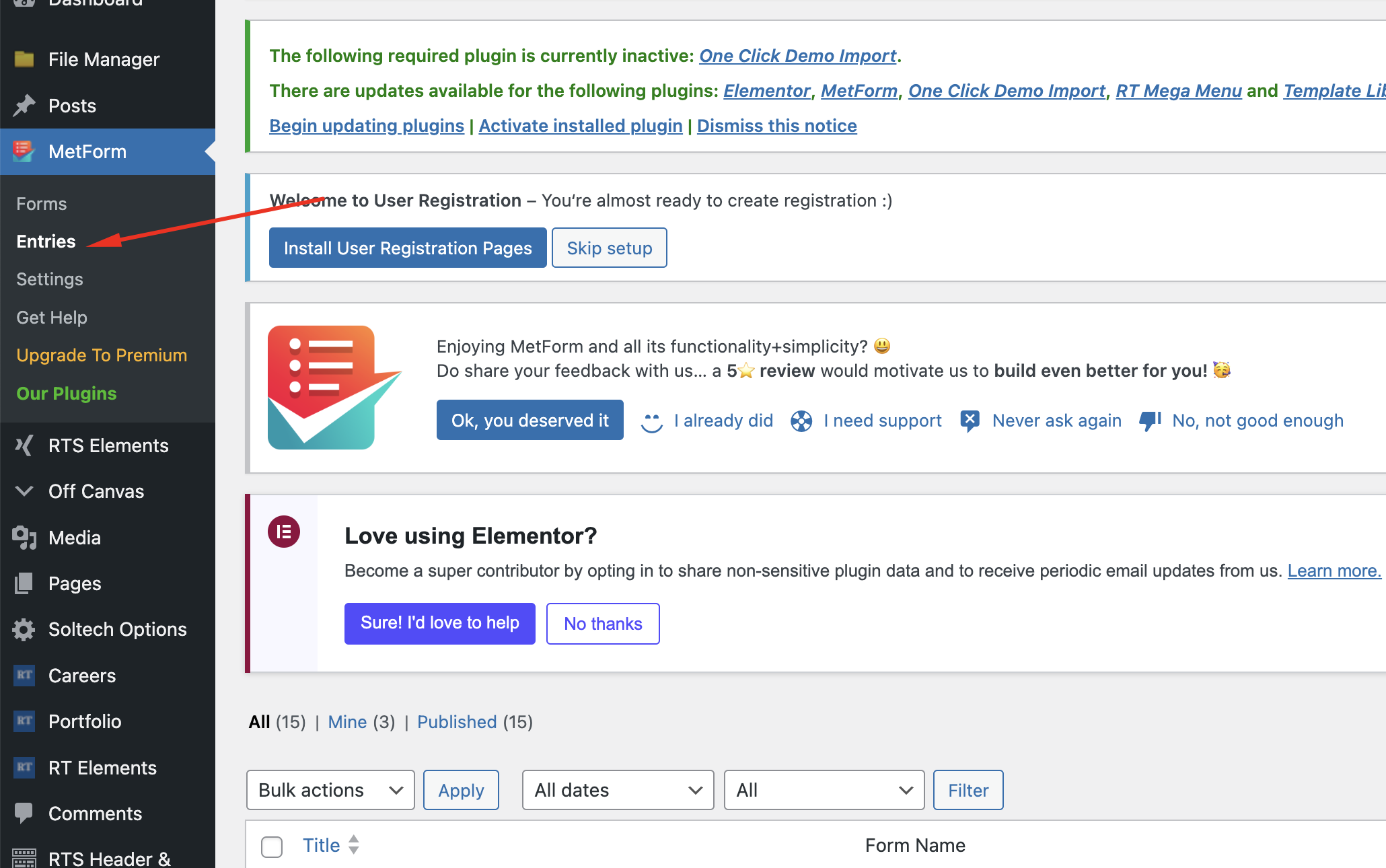Image resolution: width=1386 pixels, height=868 pixels.
Task: Click Install User Registration Pages button
Action: point(408,248)
